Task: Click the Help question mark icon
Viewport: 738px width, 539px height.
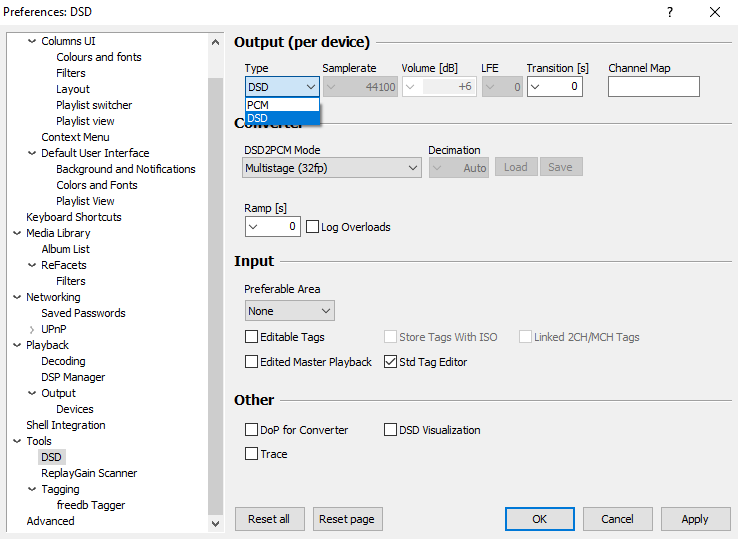Action: pyautogui.click(x=669, y=12)
